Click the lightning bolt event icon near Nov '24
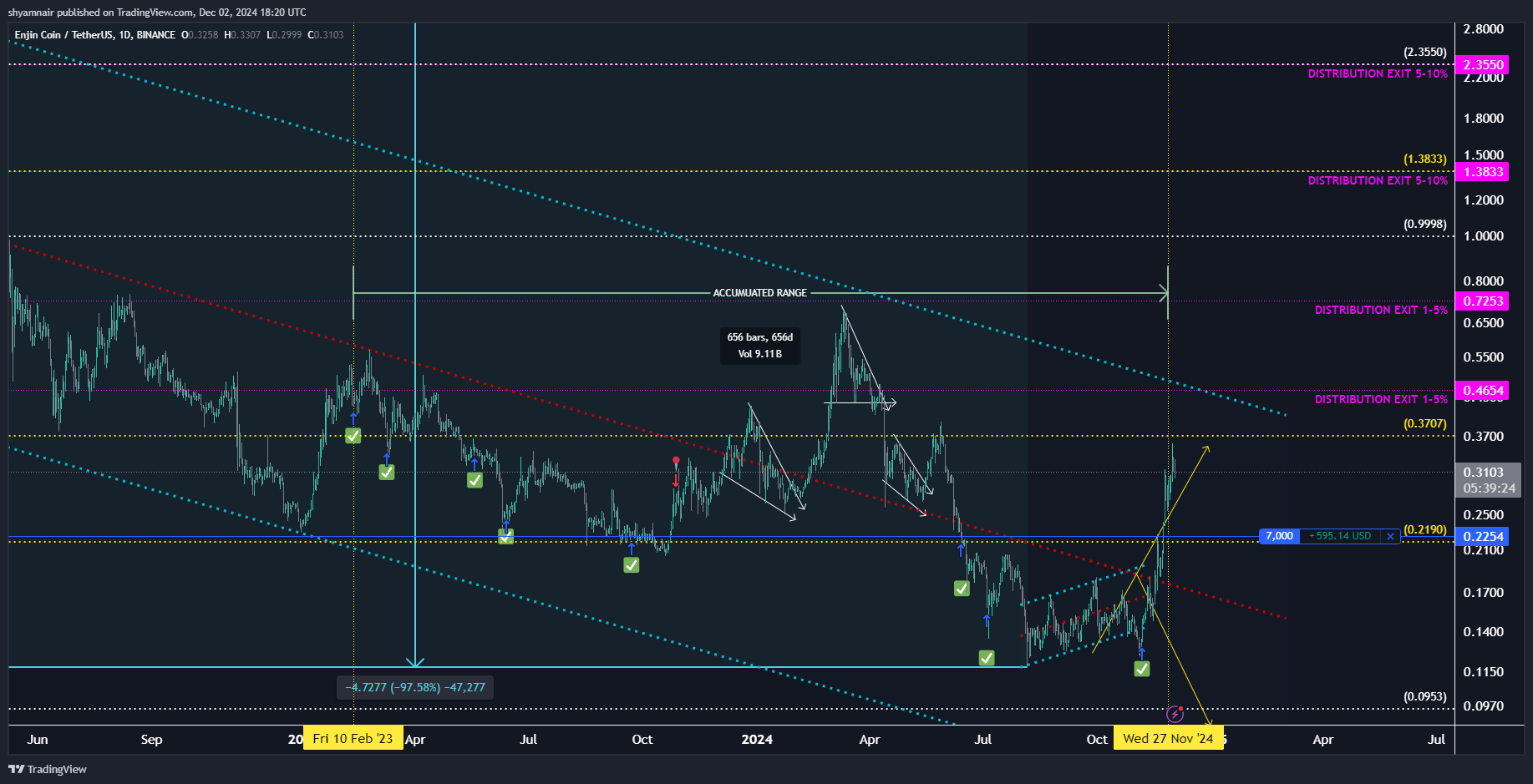Image resolution: width=1533 pixels, height=784 pixels. click(1175, 714)
